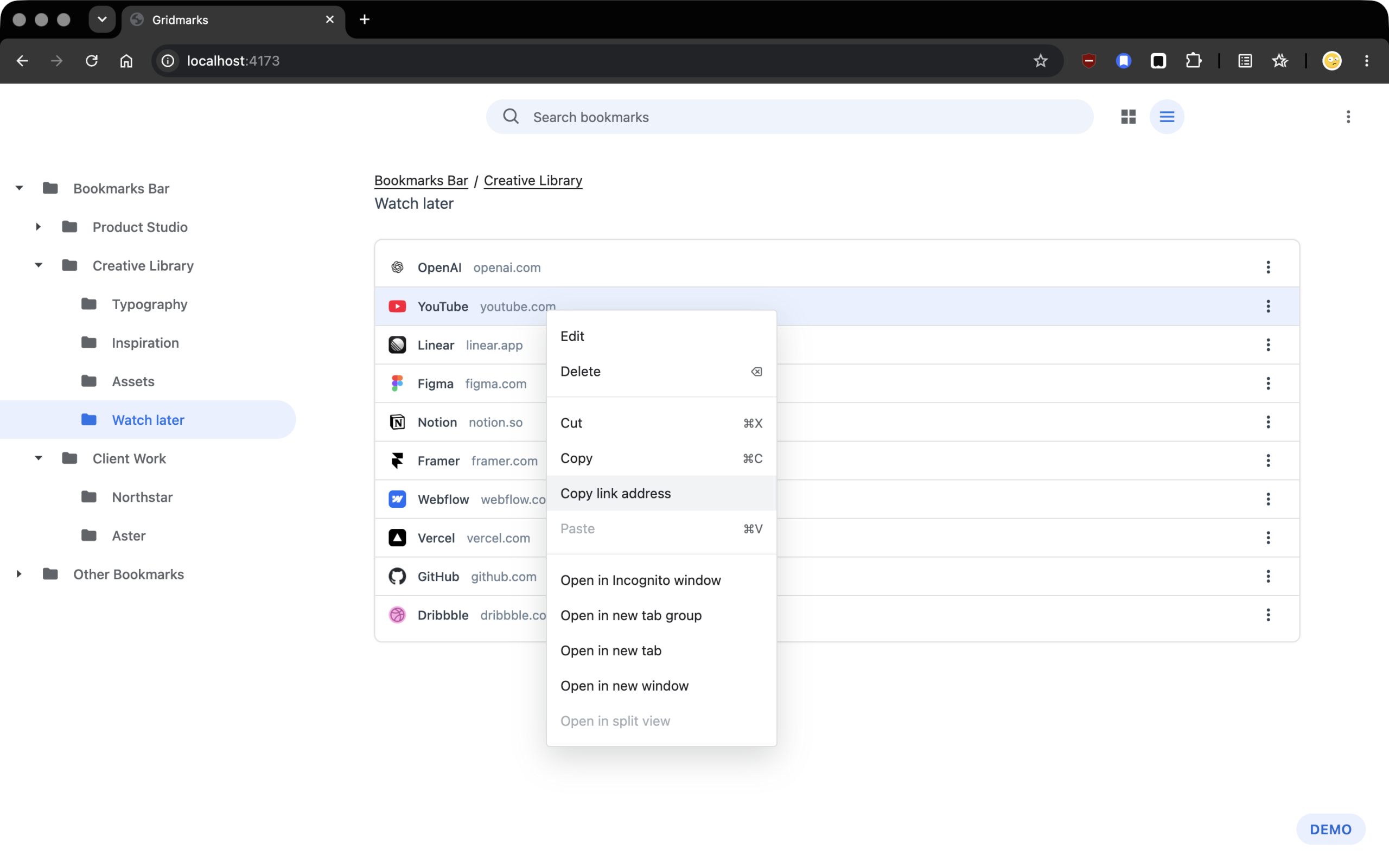
Task: Focus the Search bookmarks field
Action: pyautogui.click(x=789, y=117)
